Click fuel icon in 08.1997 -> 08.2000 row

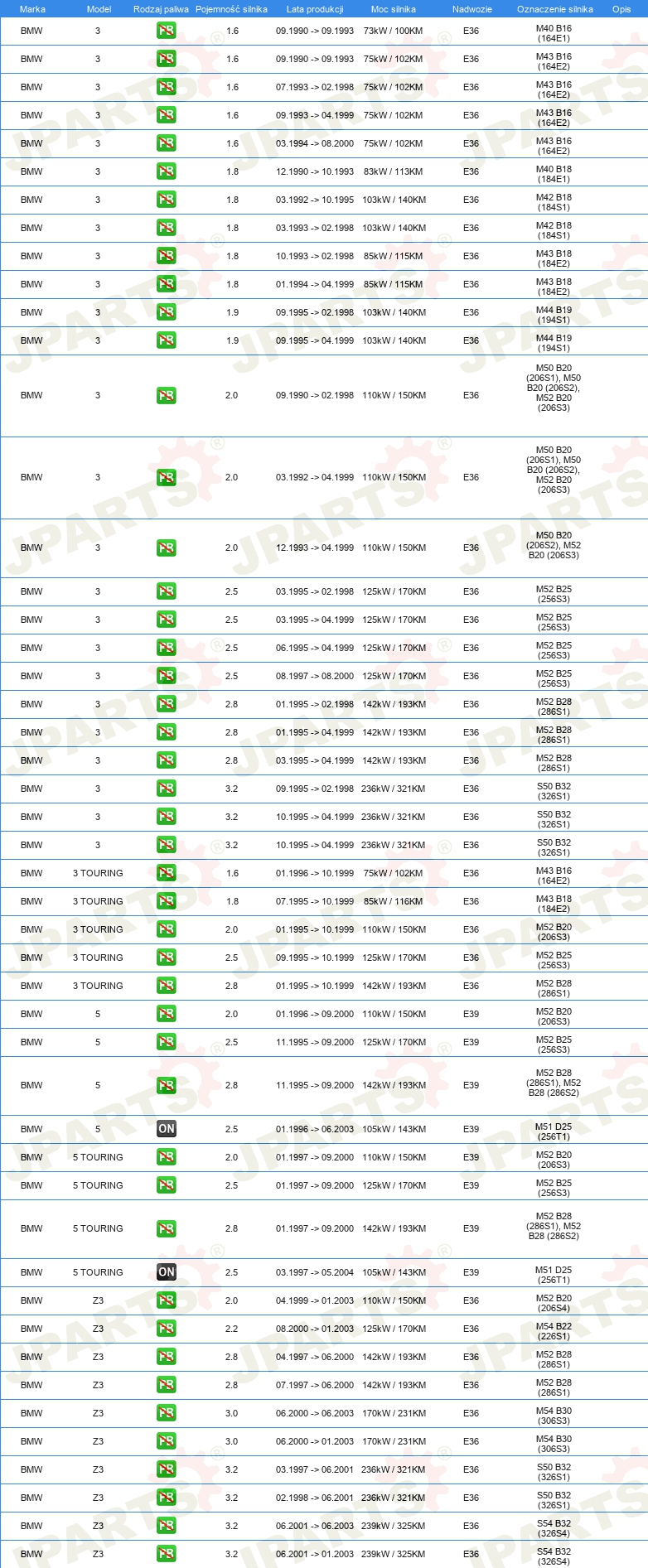click(x=166, y=677)
